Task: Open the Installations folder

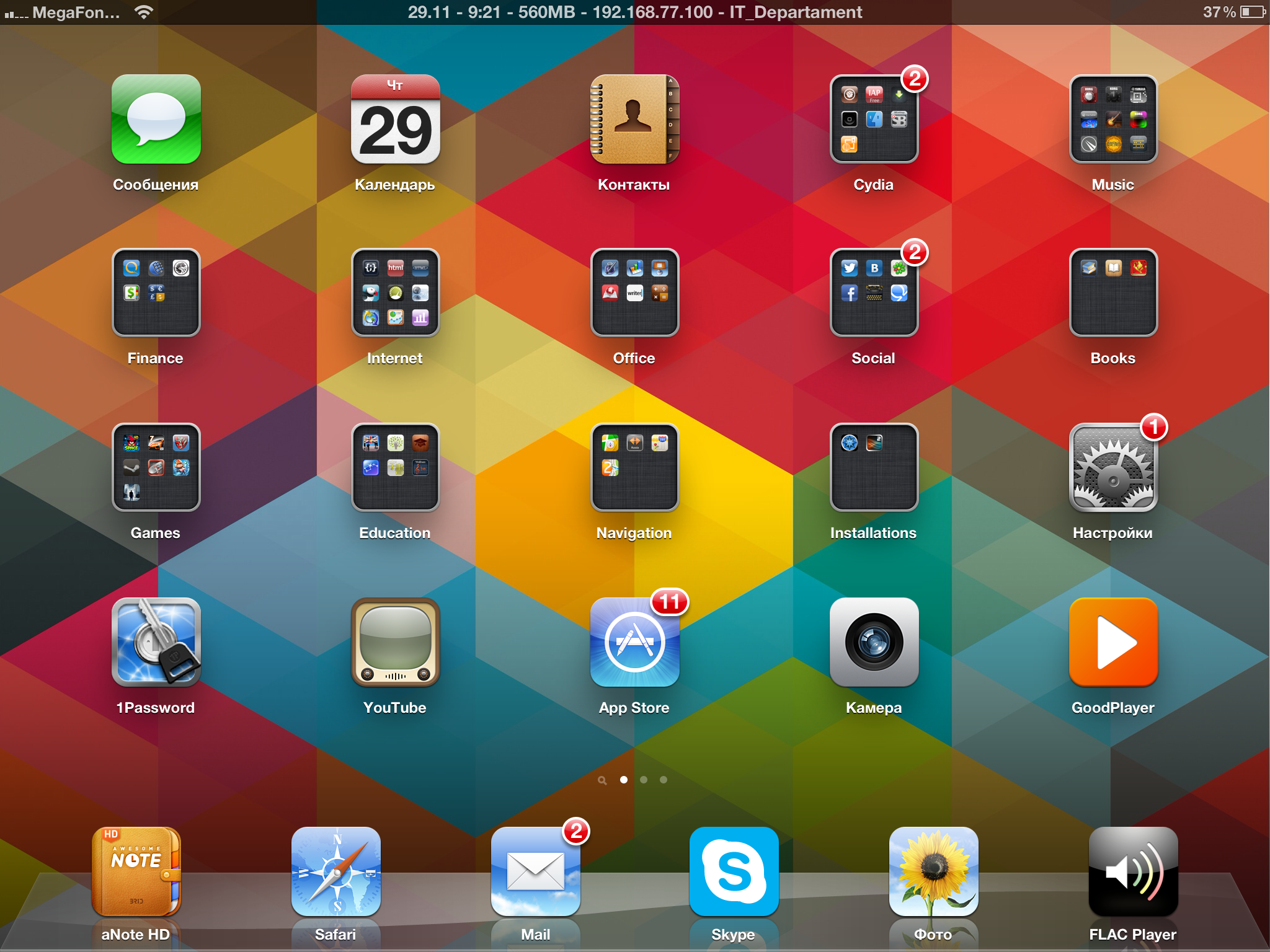Action: point(874,467)
